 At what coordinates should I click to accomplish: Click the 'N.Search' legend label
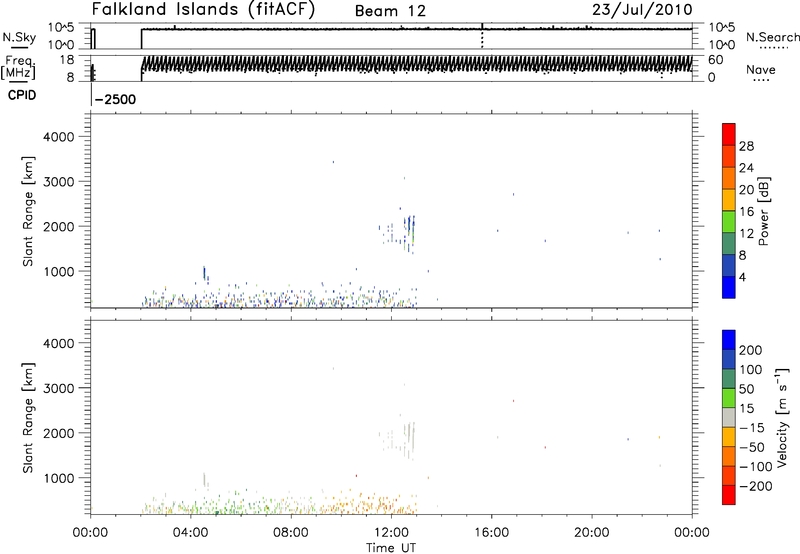pyautogui.click(x=772, y=37)
